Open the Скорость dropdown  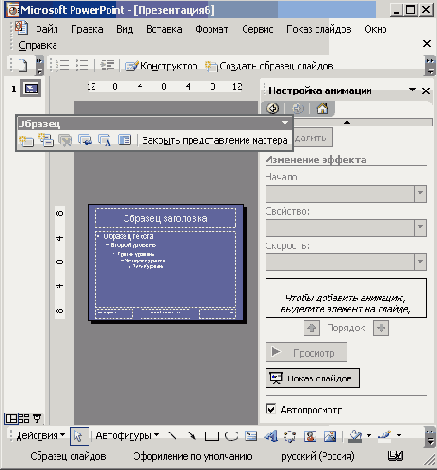420,262
